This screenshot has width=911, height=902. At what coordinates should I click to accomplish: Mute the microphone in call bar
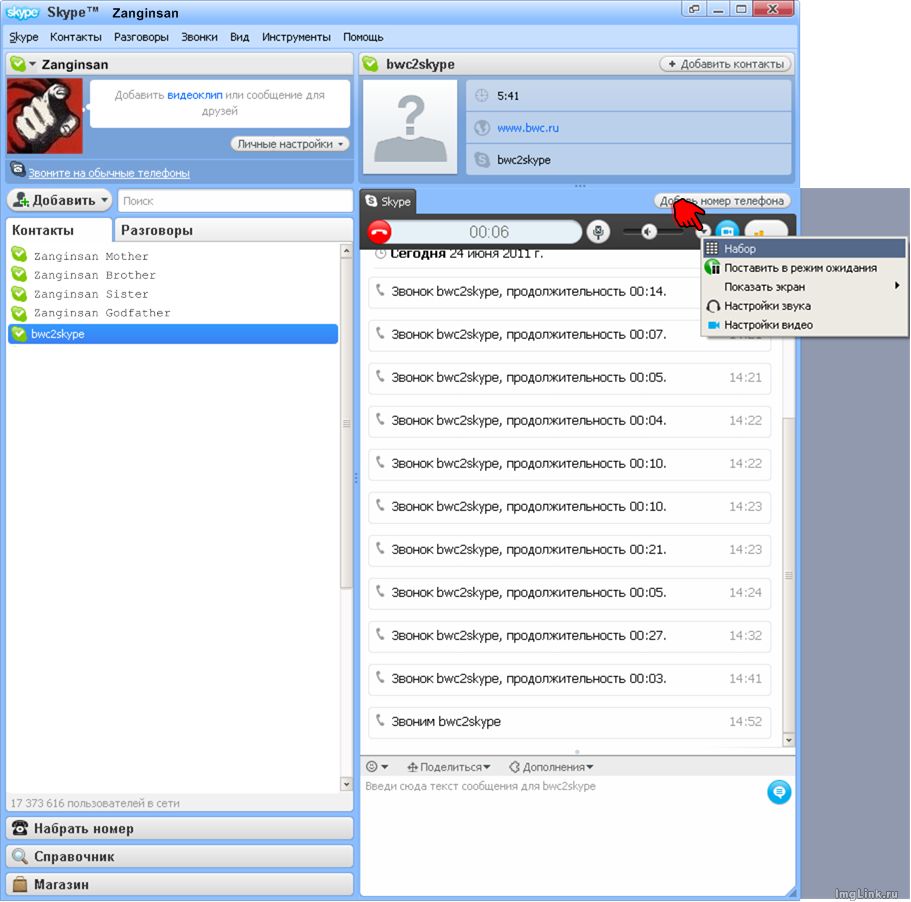pyautogui.click(x=598, y=232)
